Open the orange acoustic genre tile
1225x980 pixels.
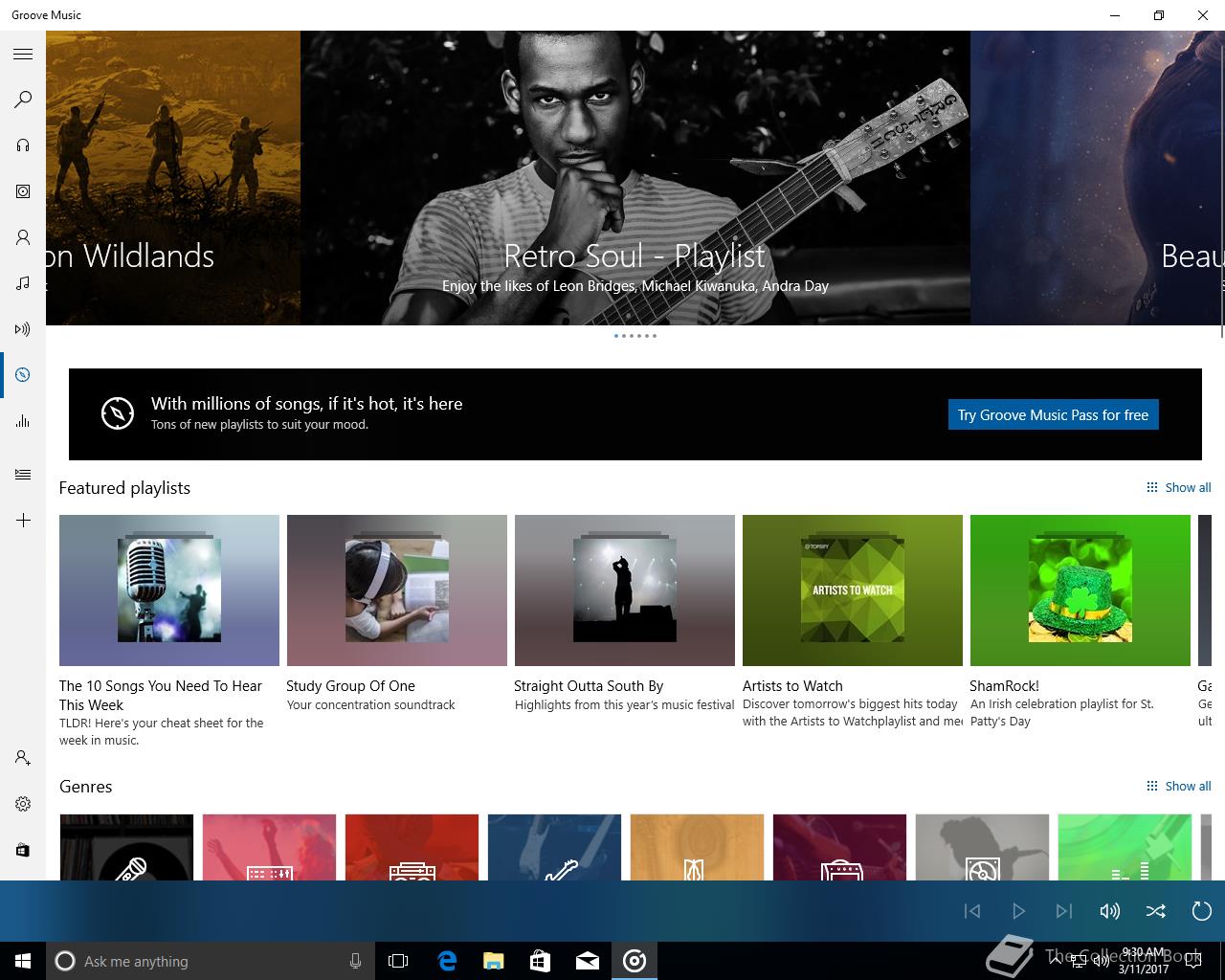697,847
